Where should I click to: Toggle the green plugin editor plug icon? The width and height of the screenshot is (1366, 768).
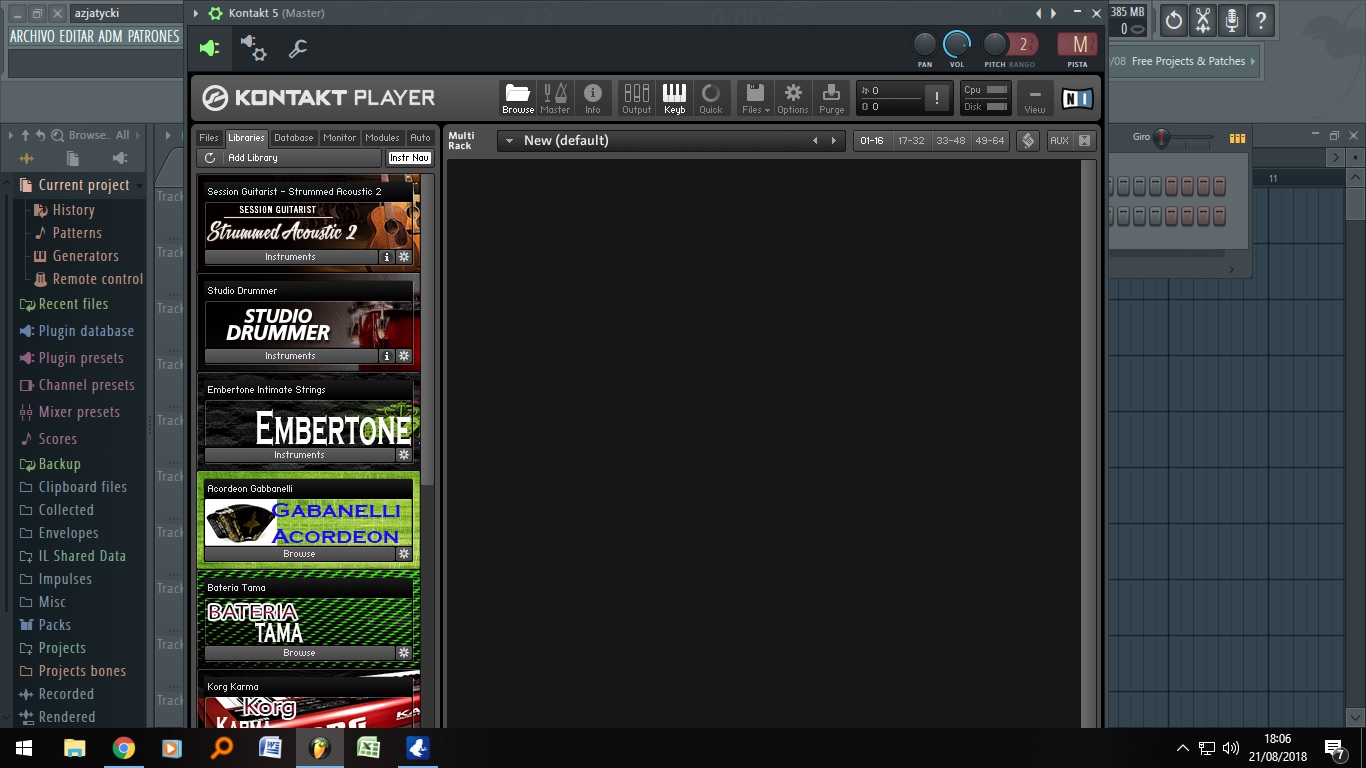(x=209, y=48)
